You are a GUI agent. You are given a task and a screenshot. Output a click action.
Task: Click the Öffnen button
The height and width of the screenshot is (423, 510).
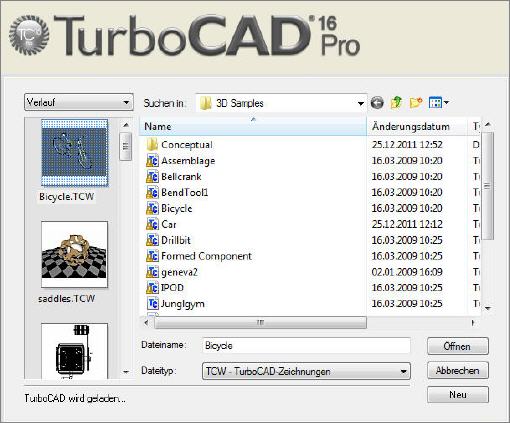tap(458, 346)
